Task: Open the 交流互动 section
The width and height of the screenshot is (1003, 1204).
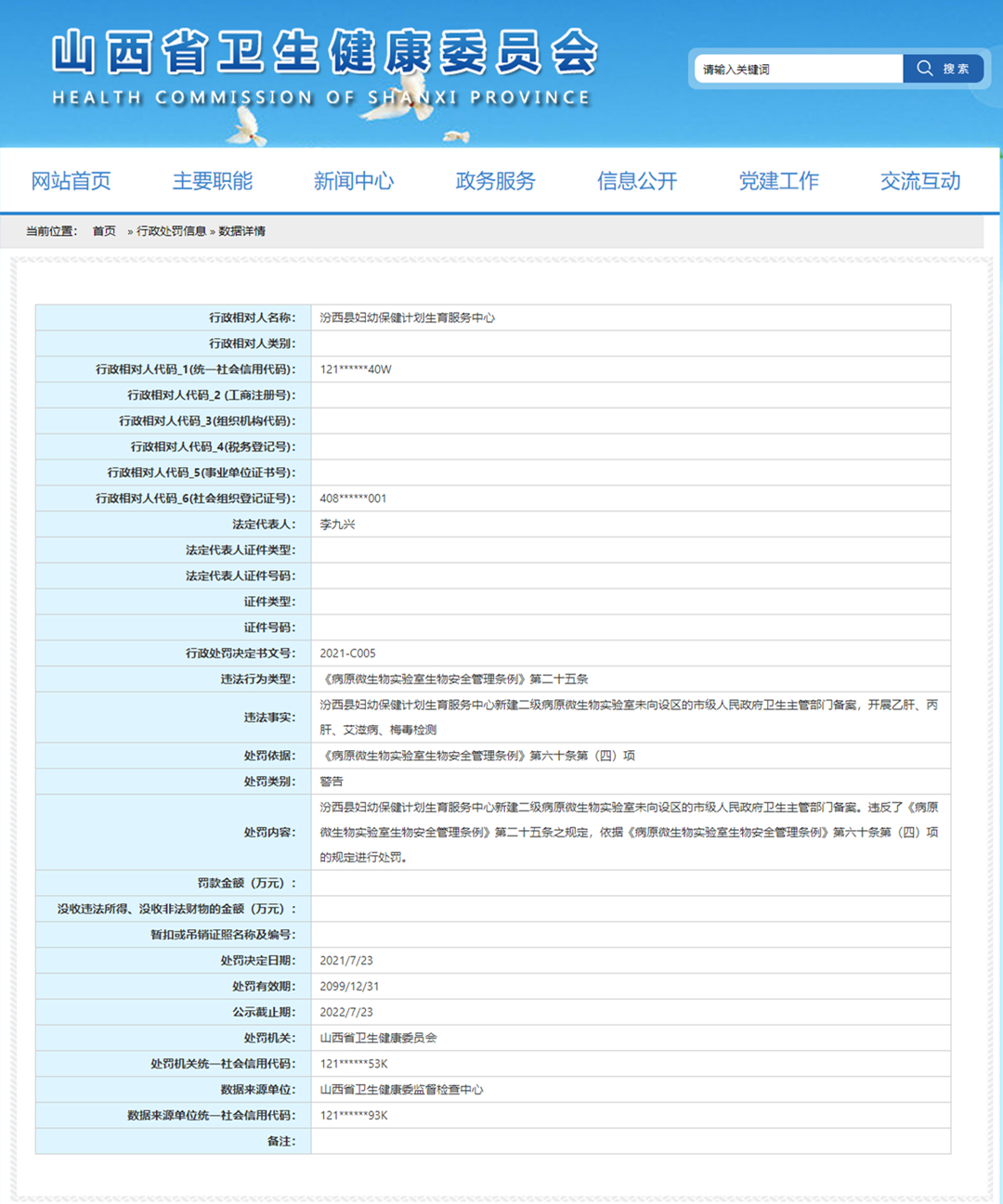Action: (x=920, y=181)
